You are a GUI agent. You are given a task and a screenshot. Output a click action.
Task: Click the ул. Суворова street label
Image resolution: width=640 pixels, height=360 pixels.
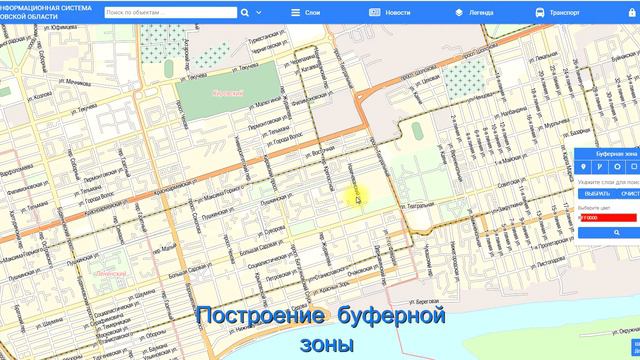click(x=271, y=231)
